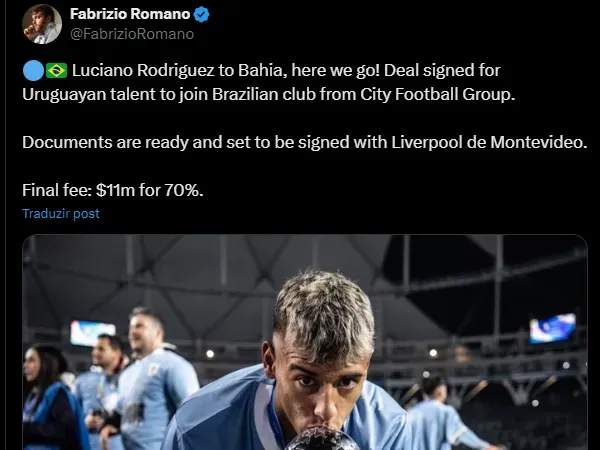Click the trophy being kissed
The height and width of the screenshot is (450, 600).
pyautogui.click(x=322, y=439)
